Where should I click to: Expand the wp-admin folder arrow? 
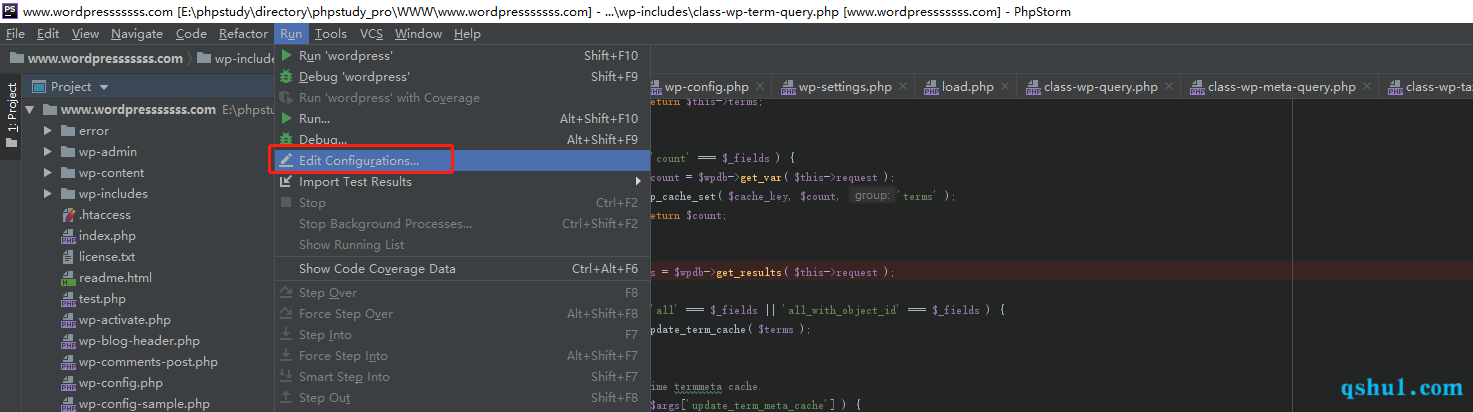pos(48,152)
